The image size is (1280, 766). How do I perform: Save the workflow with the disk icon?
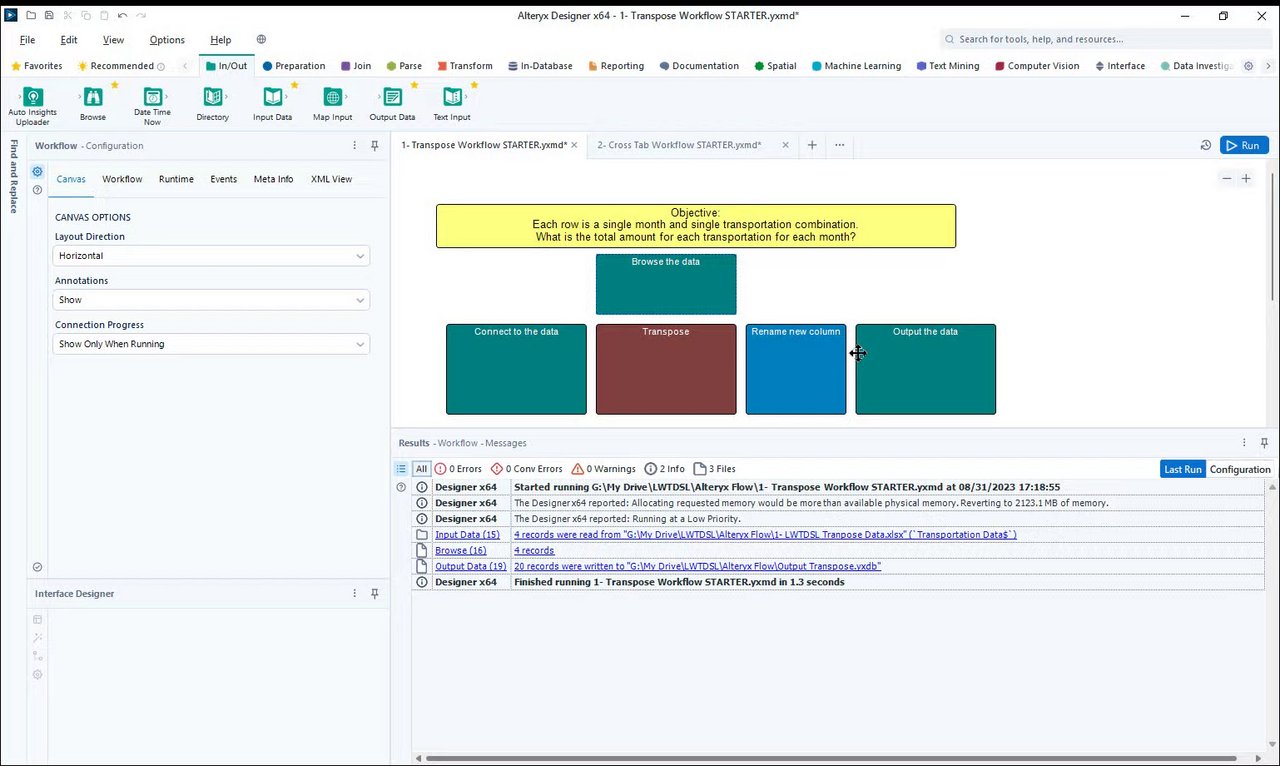point(49,16)
